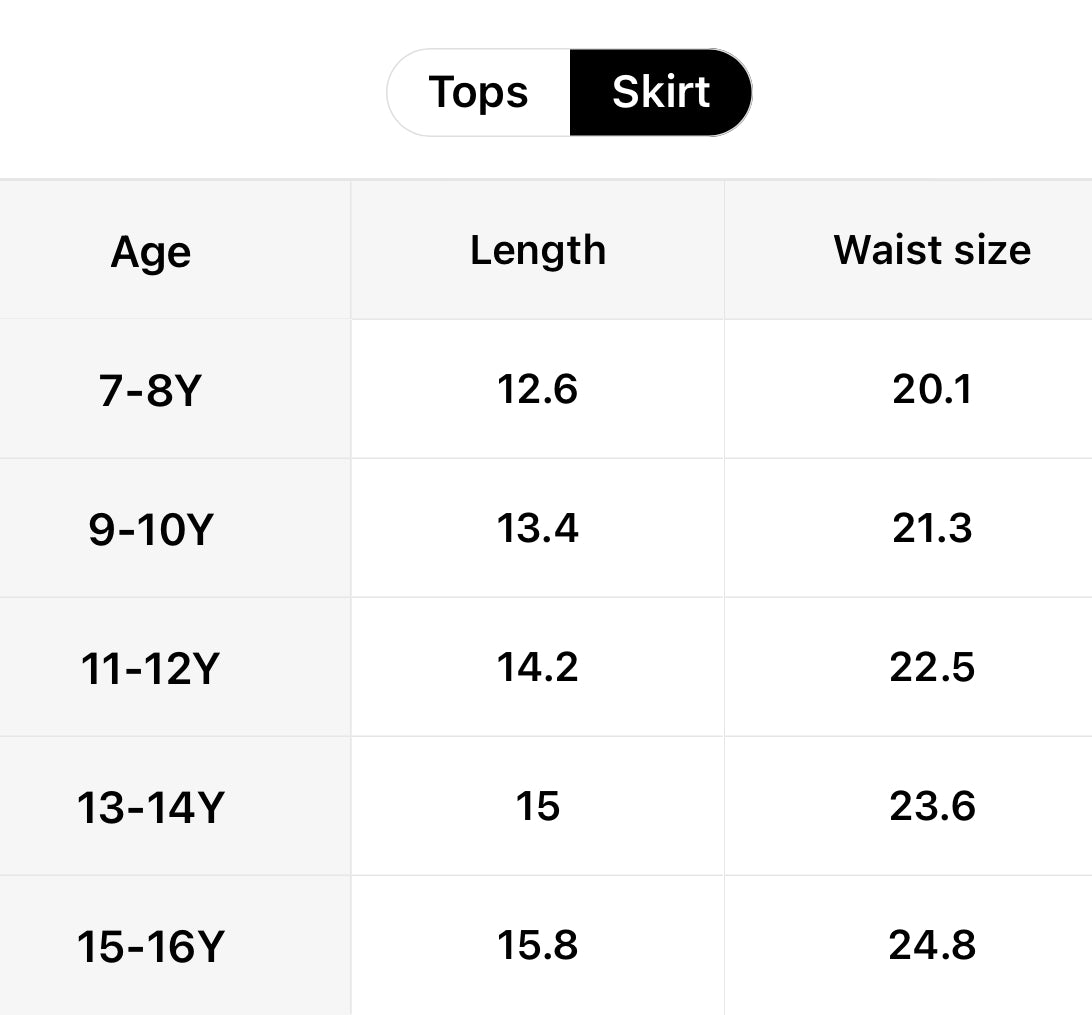Click the 21.3 waist size value
Viewport: 1092px width, 1015px height.
[x=932, y=528]
